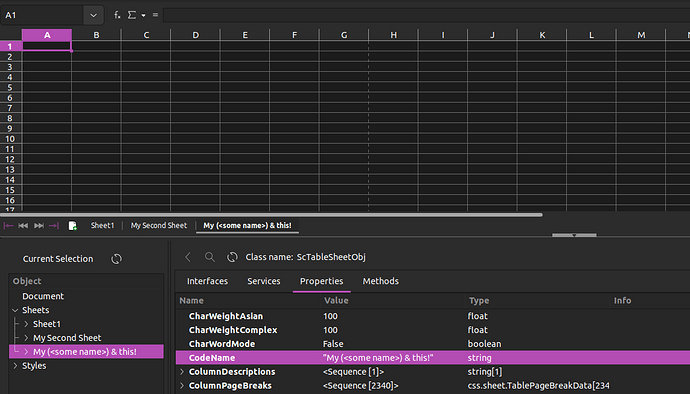Viewport: 690px width, 394px height.
Task: Open the Services tab
Action: (x=264, y=281)
